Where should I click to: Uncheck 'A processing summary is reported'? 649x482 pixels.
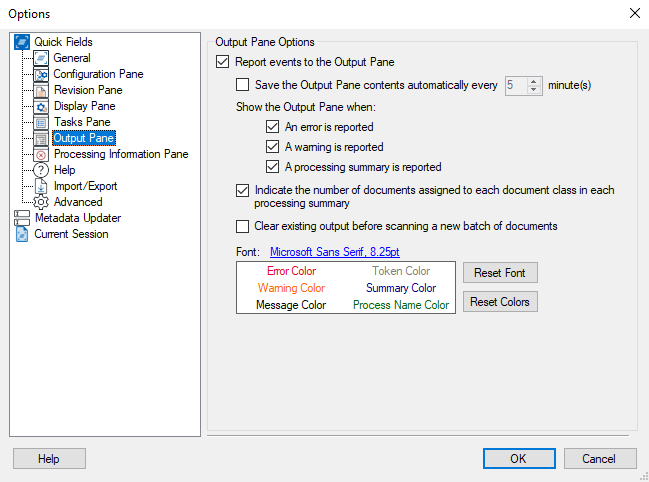click(272, 167)
